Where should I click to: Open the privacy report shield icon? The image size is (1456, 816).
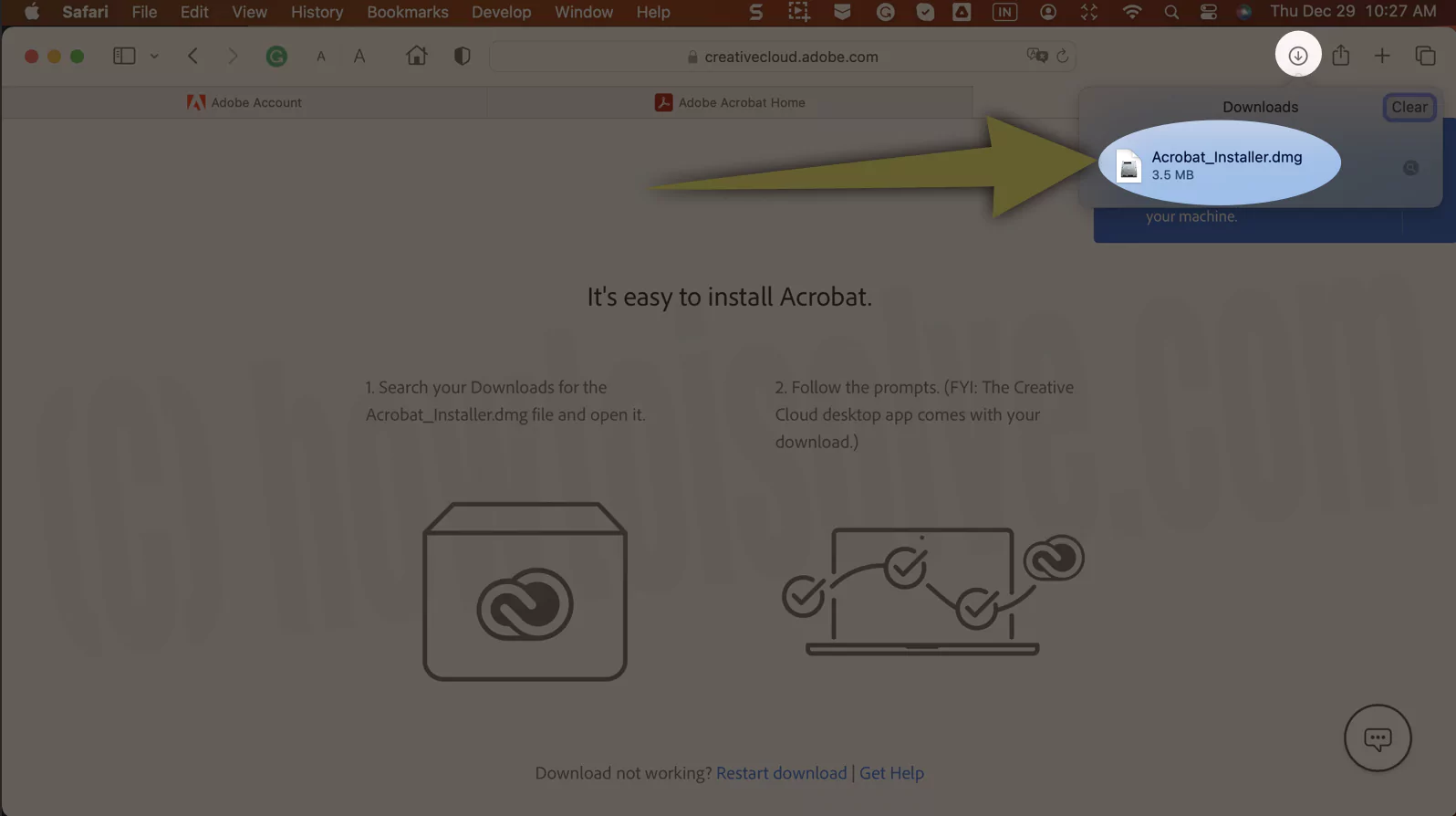click(x=463, y=56)
